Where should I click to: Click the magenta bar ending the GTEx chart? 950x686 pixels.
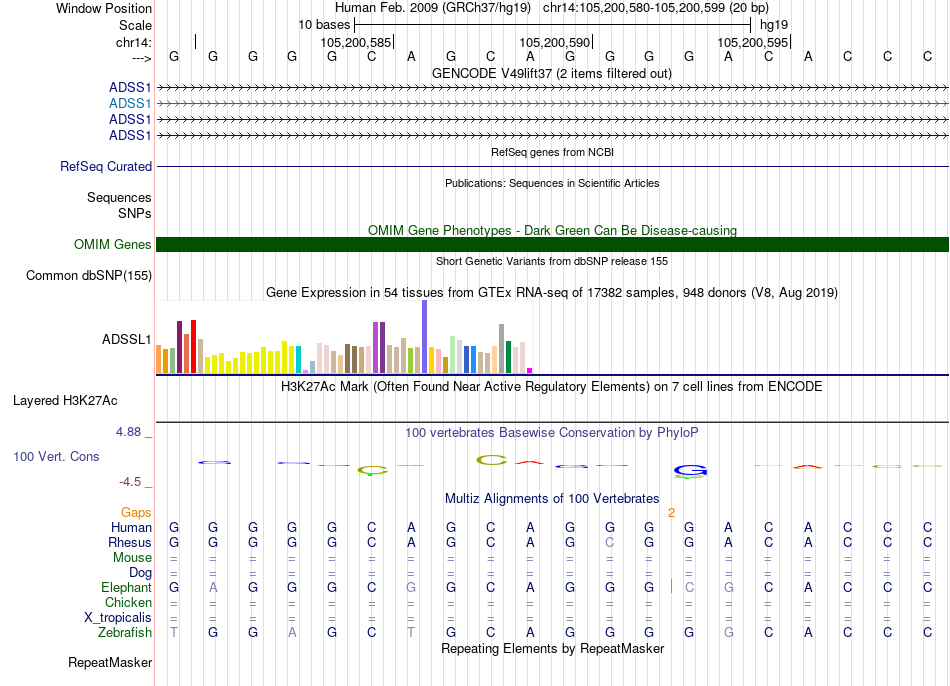530,370
